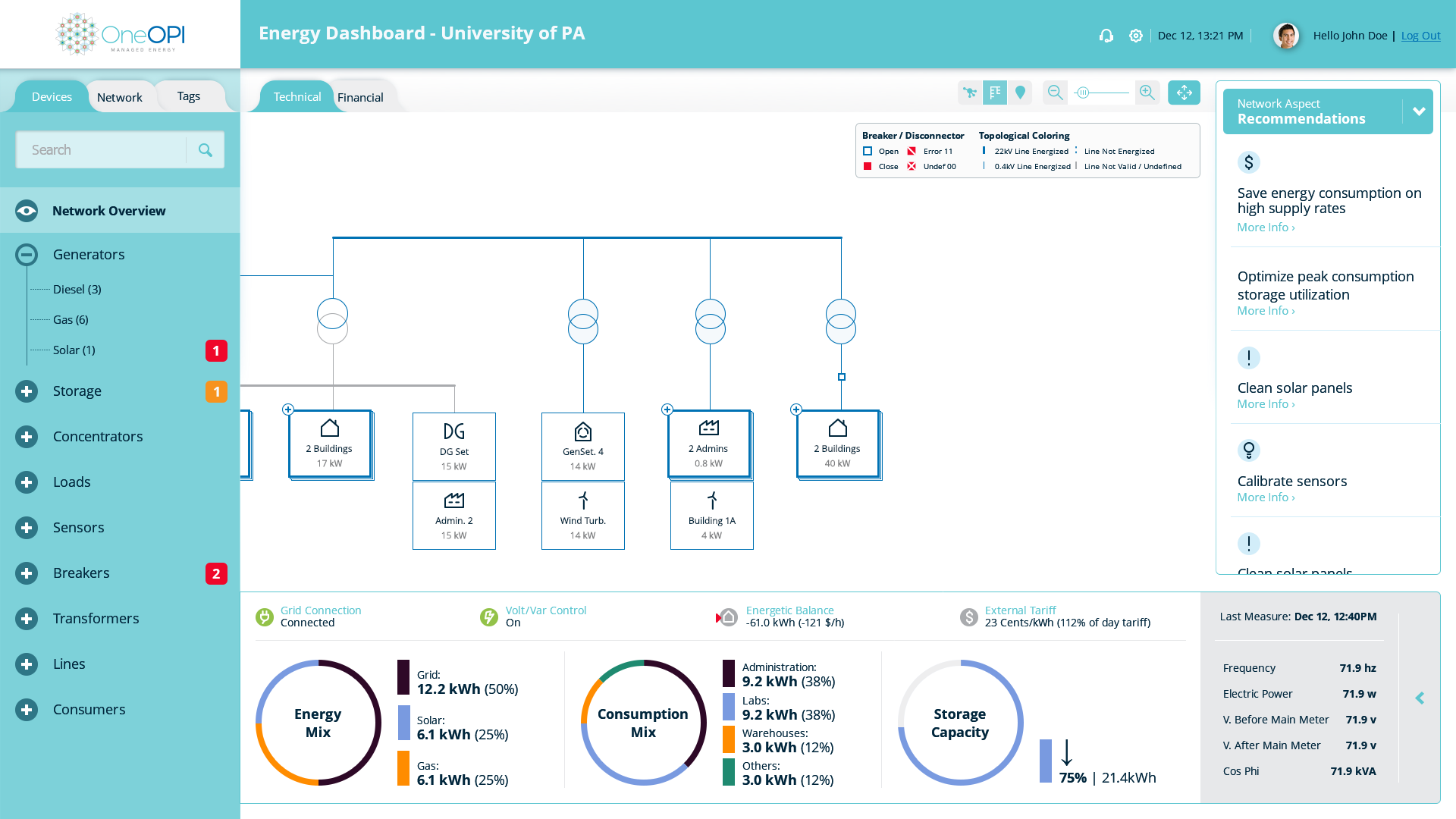This screenshot has height=819, width=1456.
Task: Click the search magnifier icon
Action: [x=205, y=150]
